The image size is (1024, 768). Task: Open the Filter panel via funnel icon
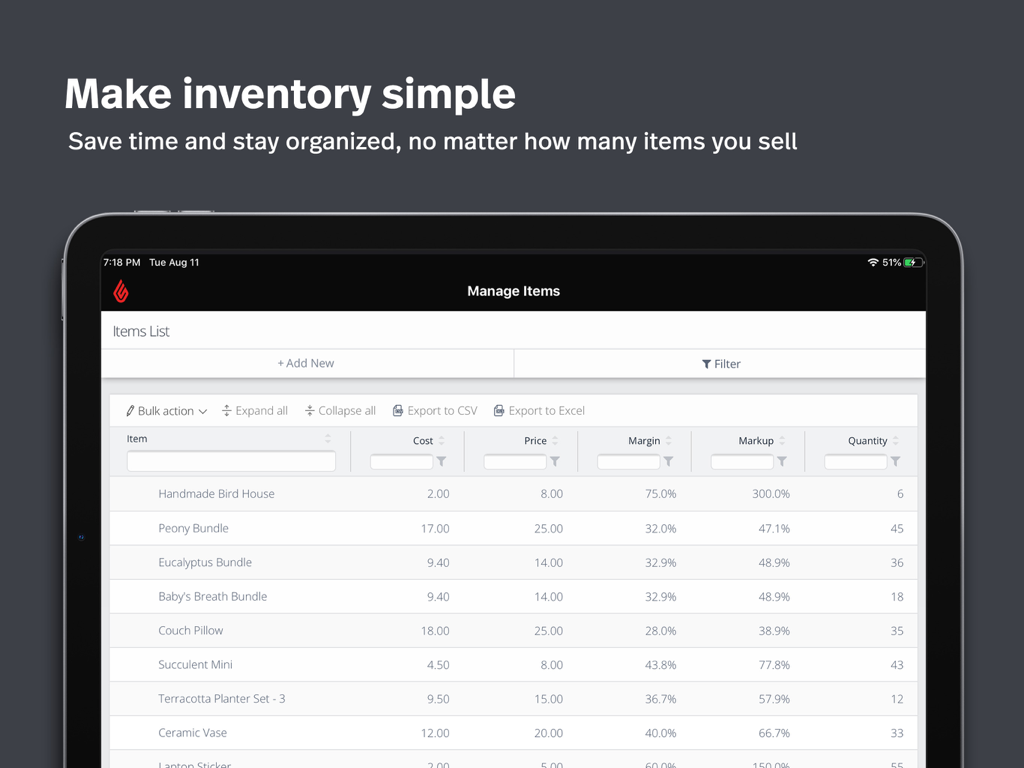(707, 363)
